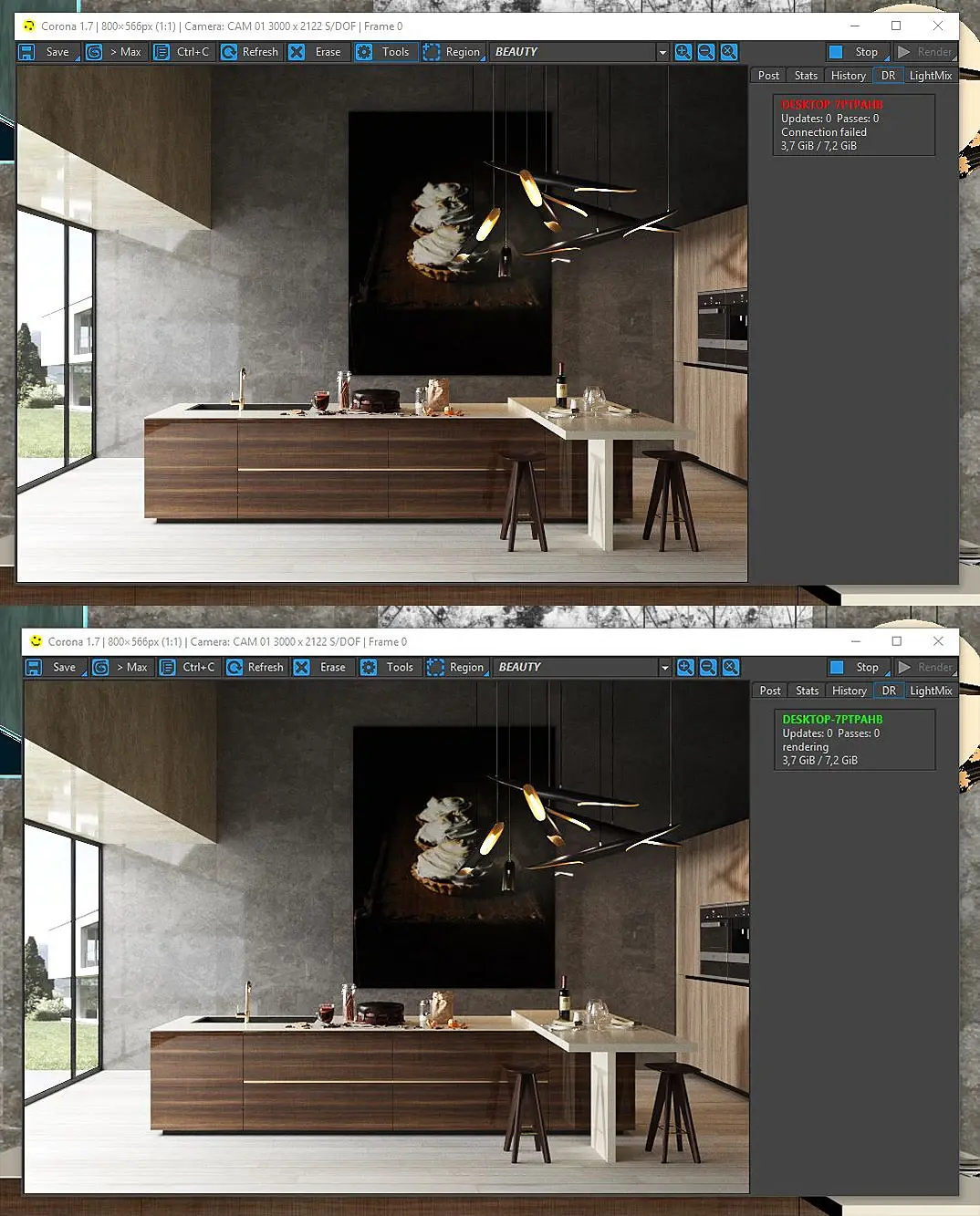Click 'Connection failed' status text
This screenshot has height=1216, width=980.
pos(824,132)
